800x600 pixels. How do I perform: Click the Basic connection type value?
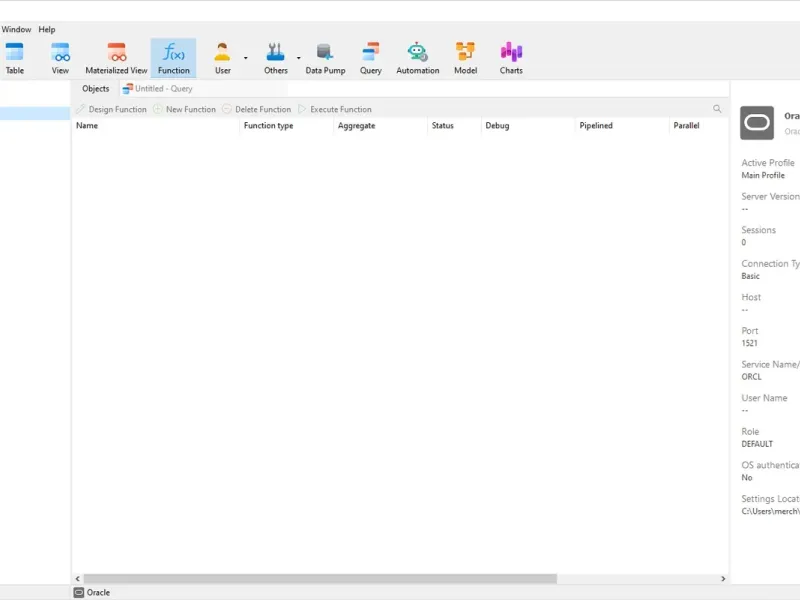pos(750,276)
